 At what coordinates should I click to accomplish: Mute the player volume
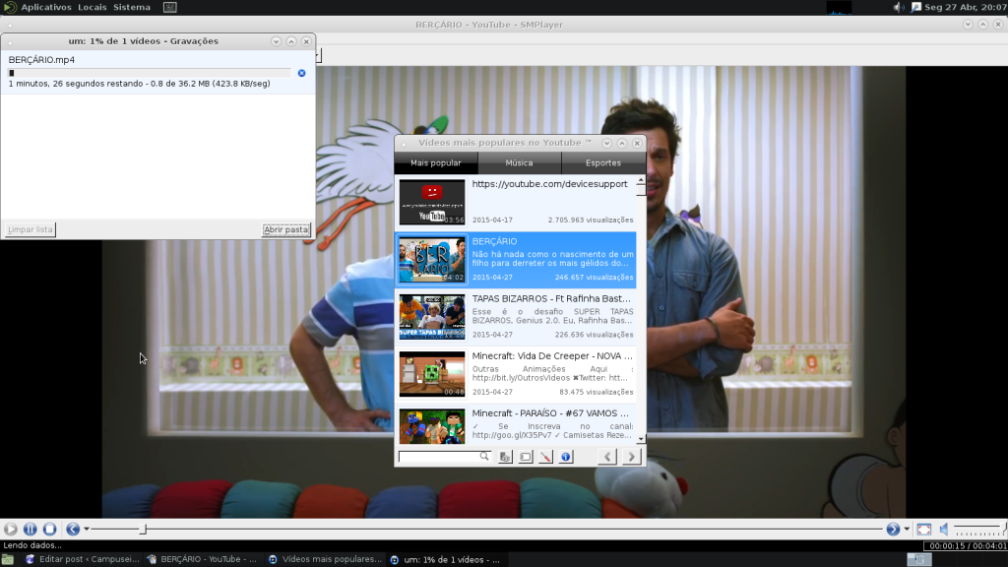(x=944, y=529)
